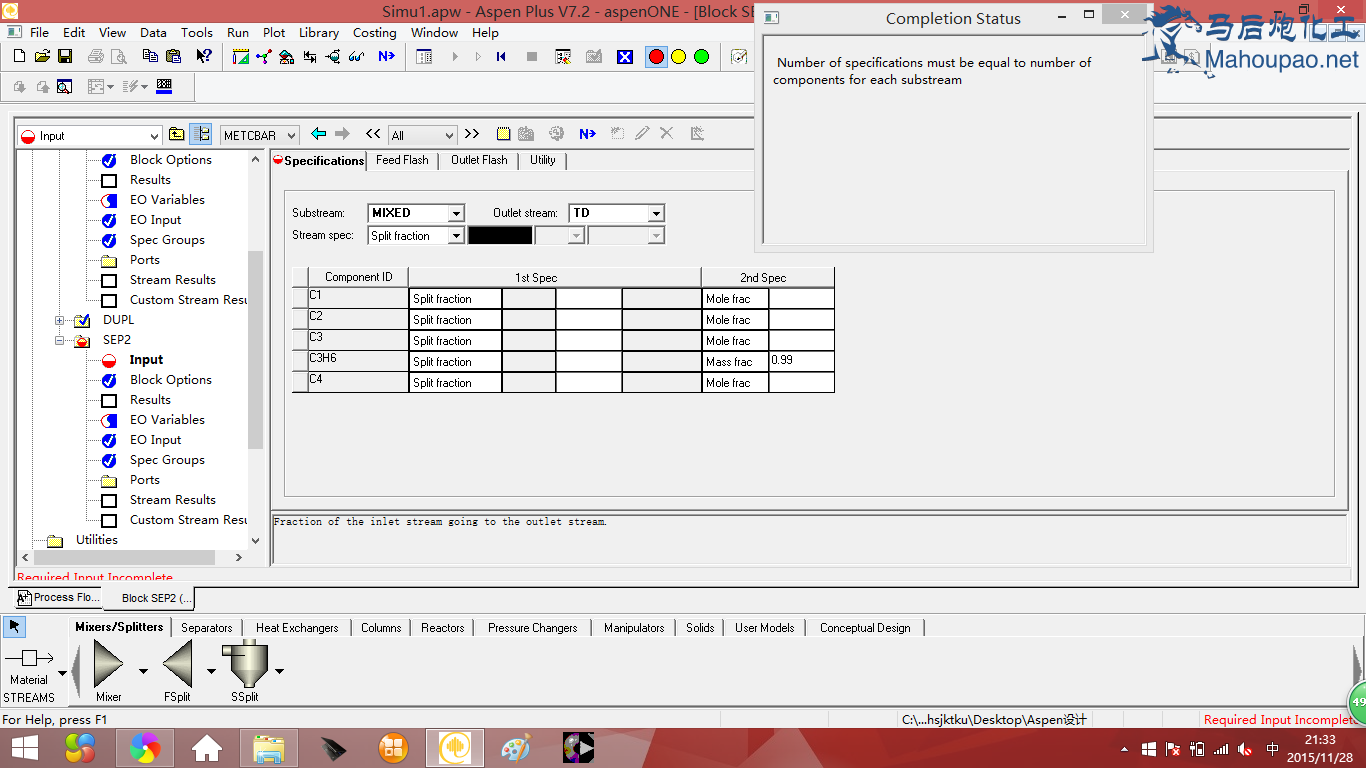Switch to the Outlet Flash tab
This screenshot has width=1366, height=768.
coord(479,160)
